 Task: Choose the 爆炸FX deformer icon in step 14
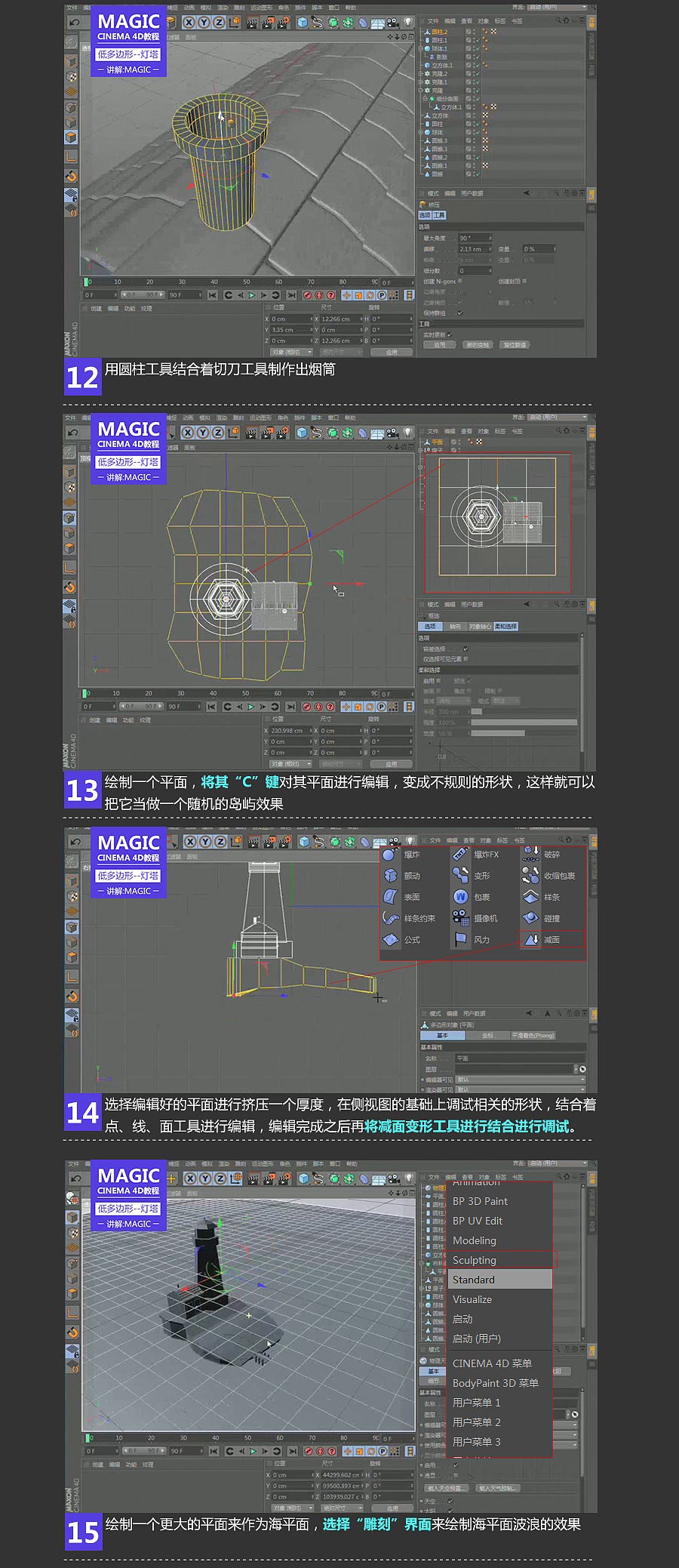point(460,855)
